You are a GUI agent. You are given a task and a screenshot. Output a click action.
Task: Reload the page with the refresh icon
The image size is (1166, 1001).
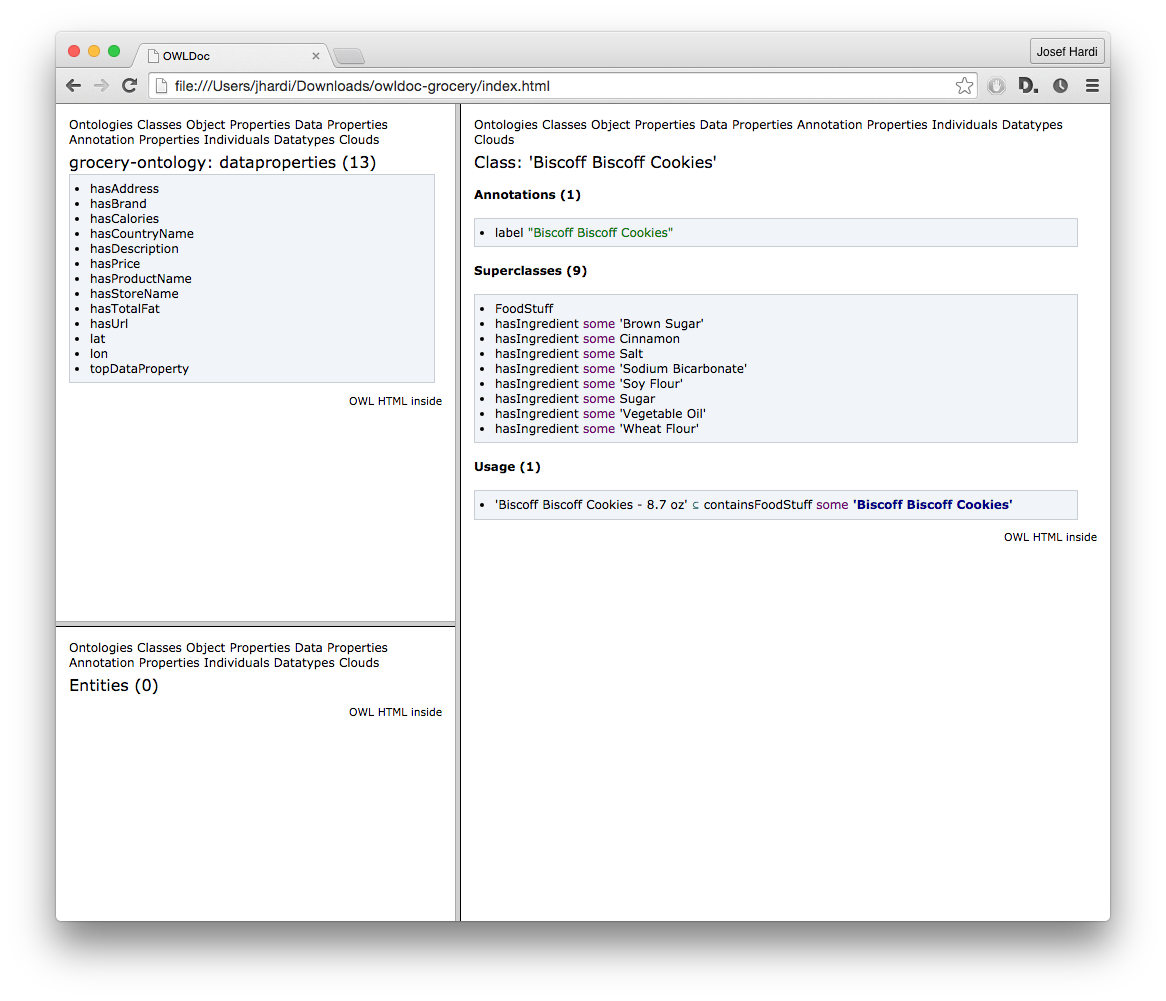(x=129, y=86)
